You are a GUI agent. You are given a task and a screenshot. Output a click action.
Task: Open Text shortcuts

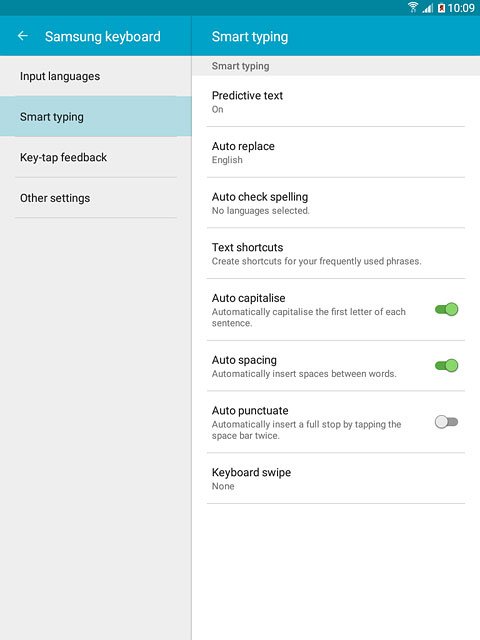point(336,253)
